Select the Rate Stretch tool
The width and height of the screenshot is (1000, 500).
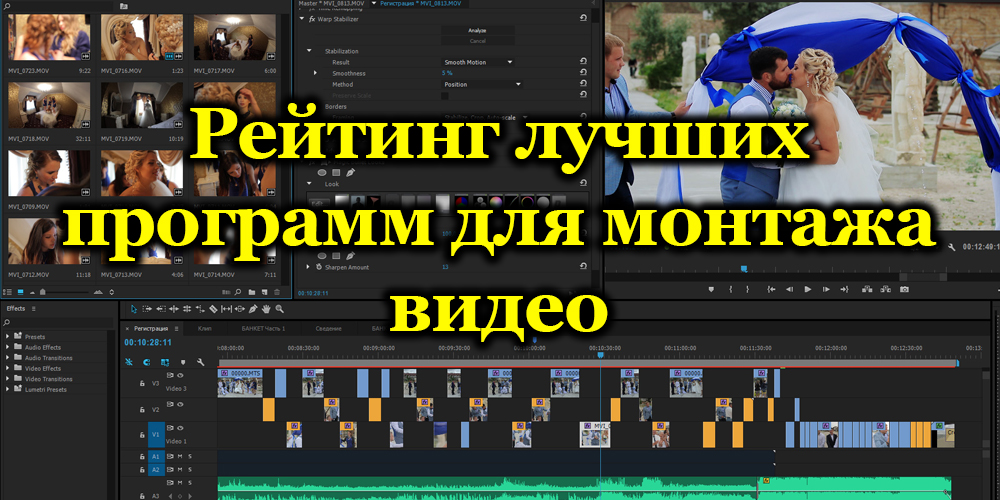coord(200,309)
